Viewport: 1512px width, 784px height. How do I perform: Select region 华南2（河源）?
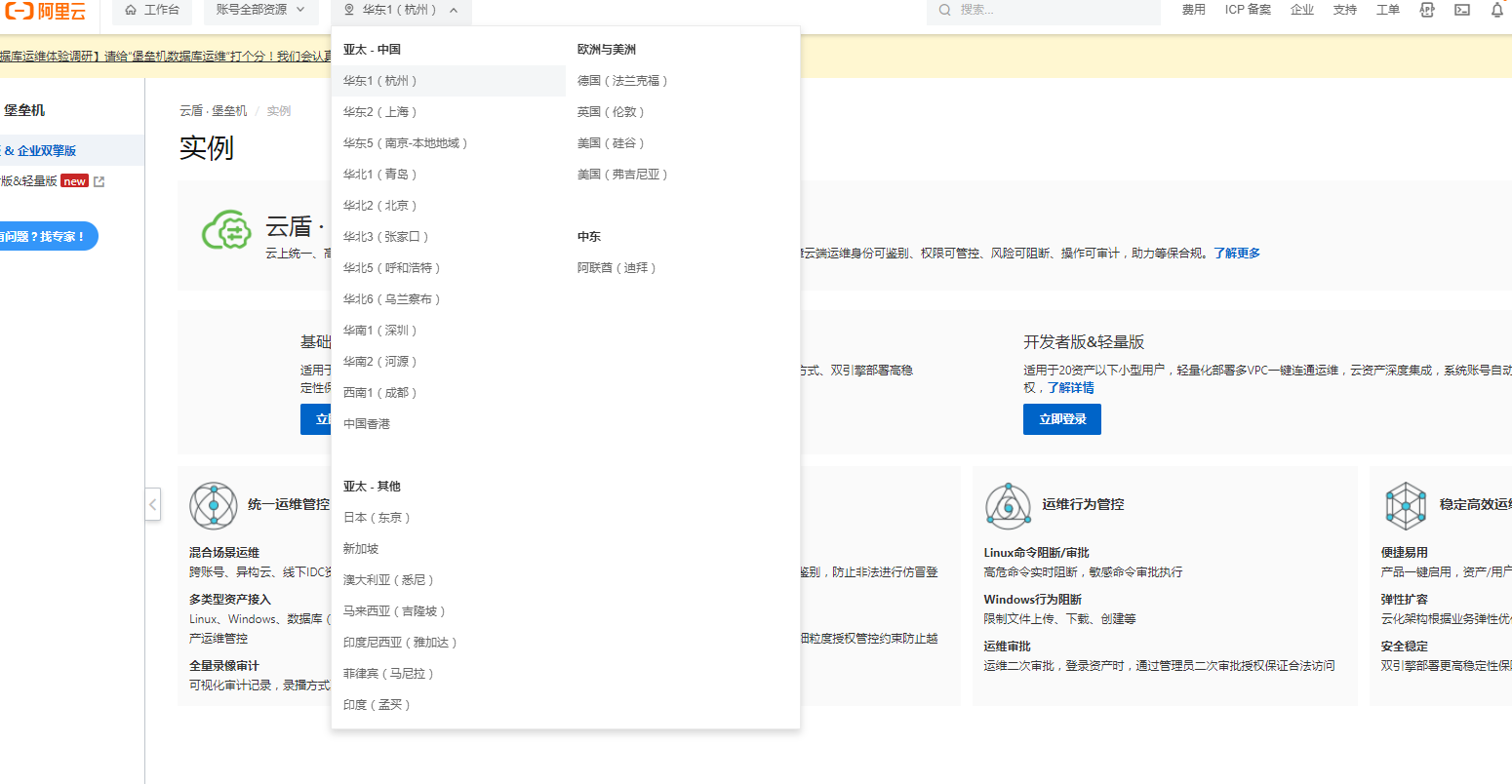point(449,362)
